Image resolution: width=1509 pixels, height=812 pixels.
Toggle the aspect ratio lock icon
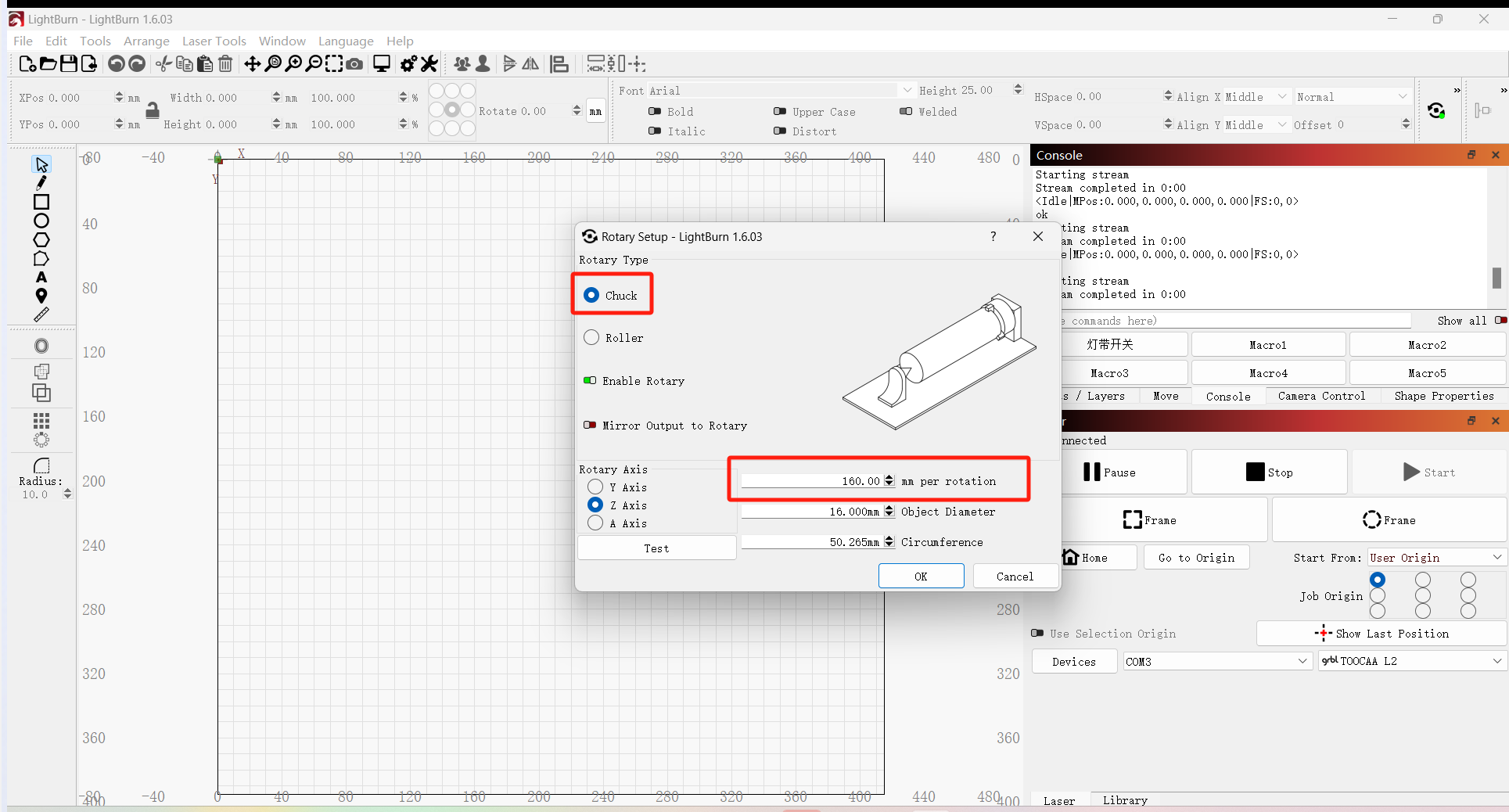pyautogui.click(x=153, y=111)
